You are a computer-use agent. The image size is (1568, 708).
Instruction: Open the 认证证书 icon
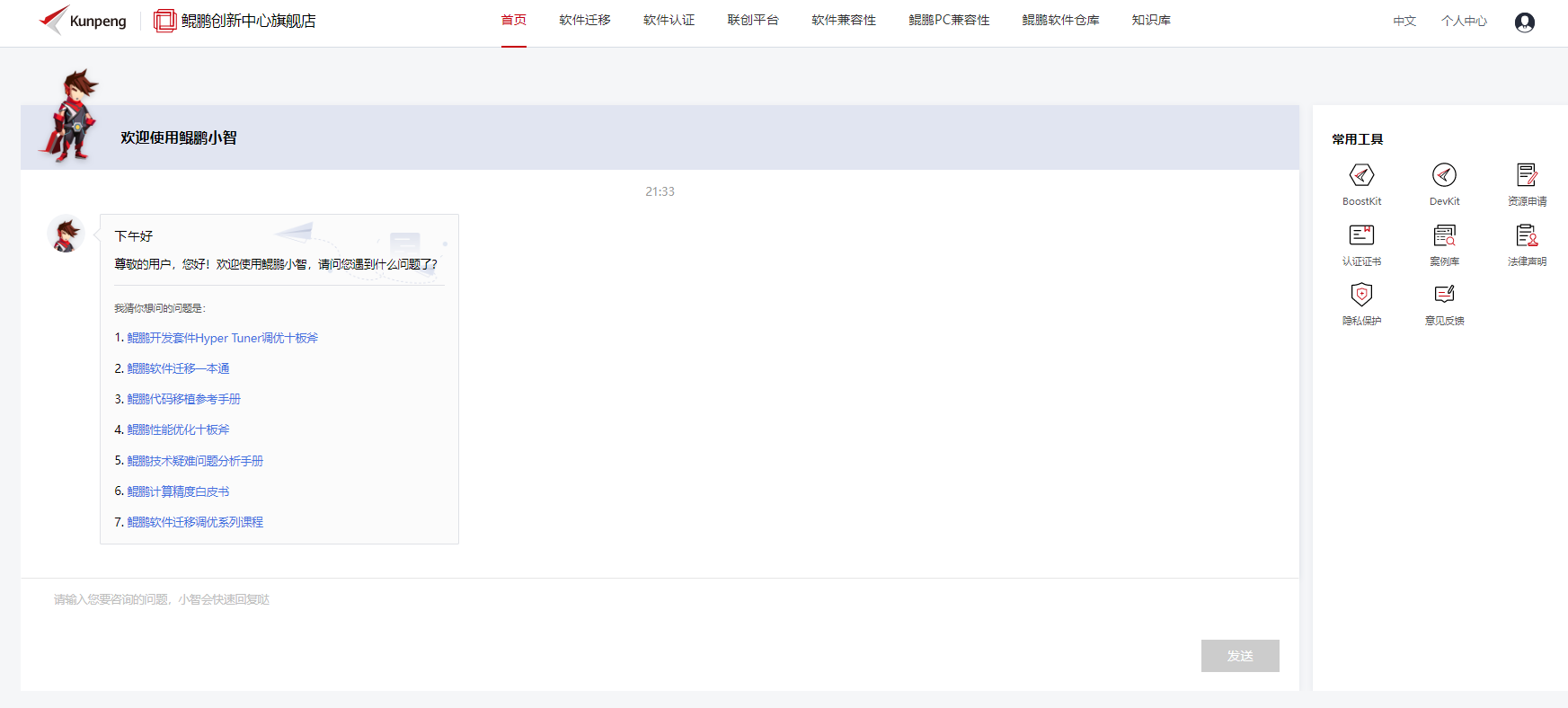[1361, 235]
